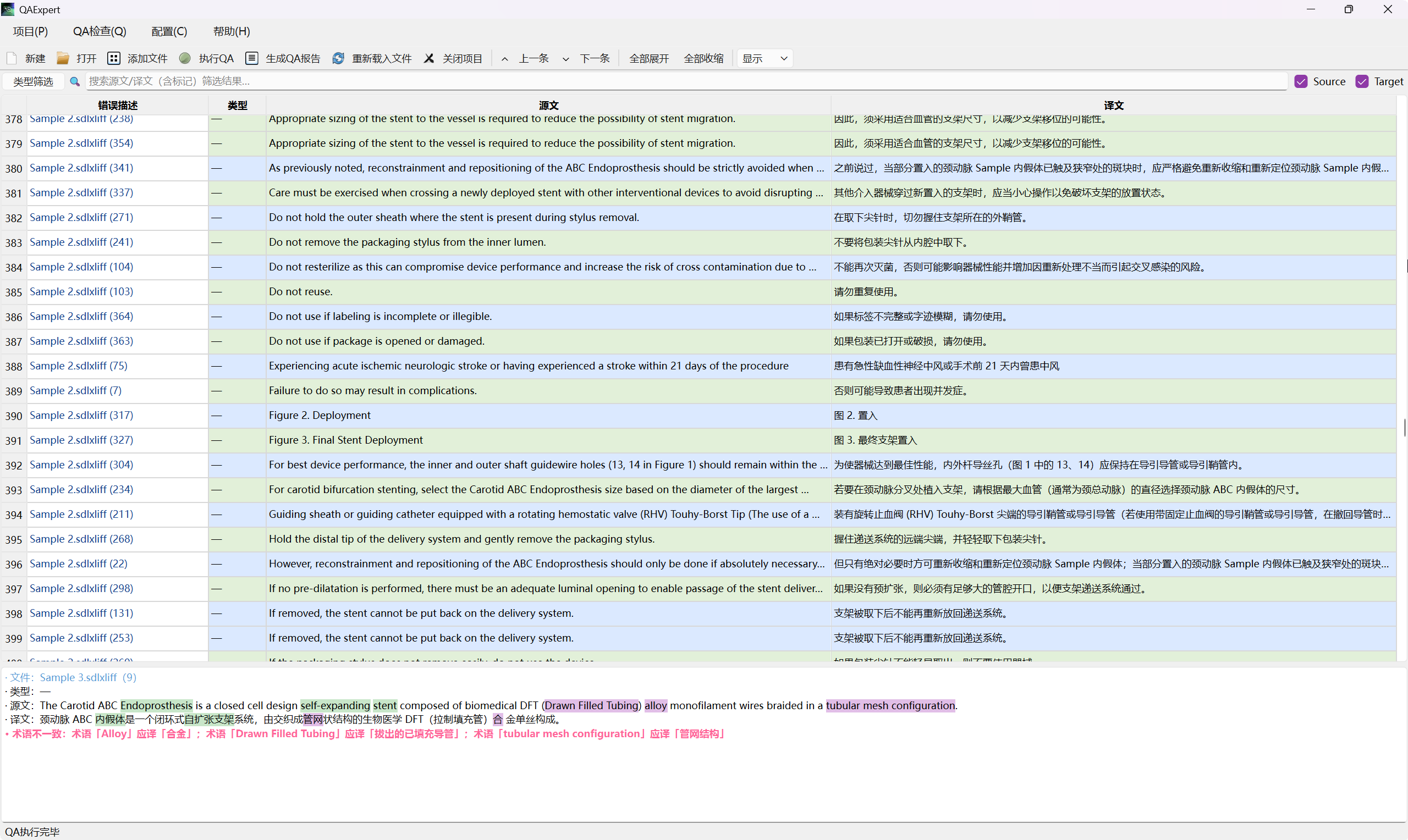The width and height of the screenshot is (1408, 840).
Task: Click source text 'Figure 2. Deployment'
Action: [x=320, y=416]
